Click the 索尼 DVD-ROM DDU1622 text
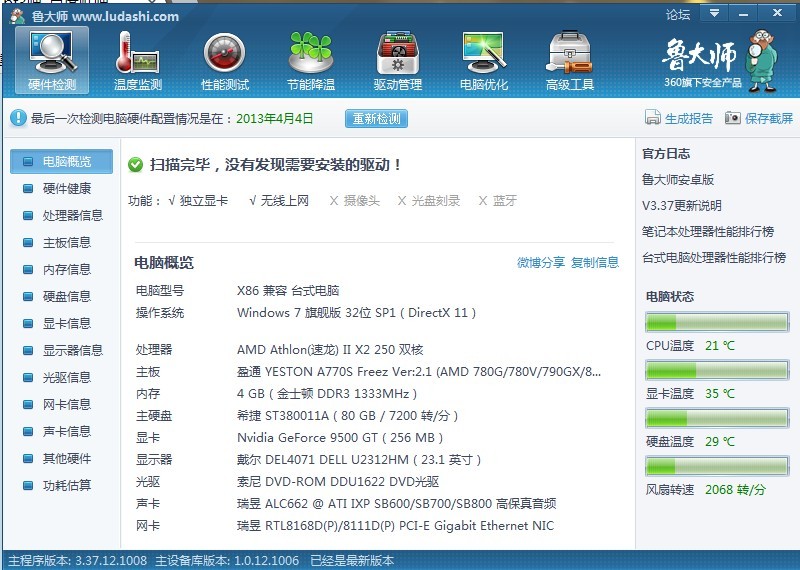The height and width of the screenshot is (570, 800). point(338,481)
